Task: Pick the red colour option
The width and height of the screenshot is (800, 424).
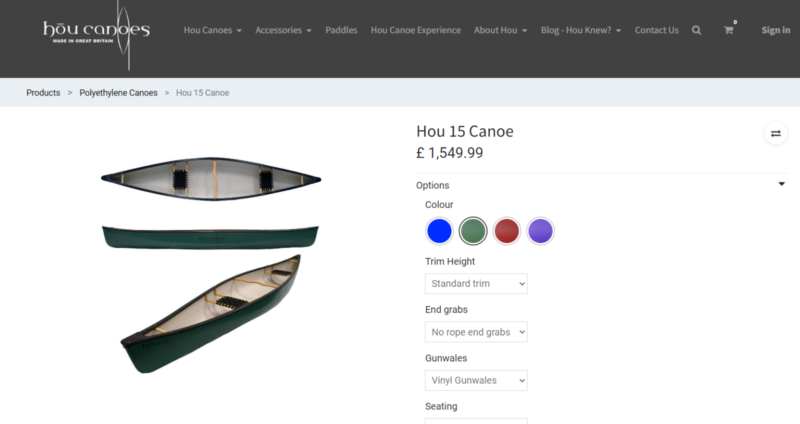Action: (x=507, y=231)
